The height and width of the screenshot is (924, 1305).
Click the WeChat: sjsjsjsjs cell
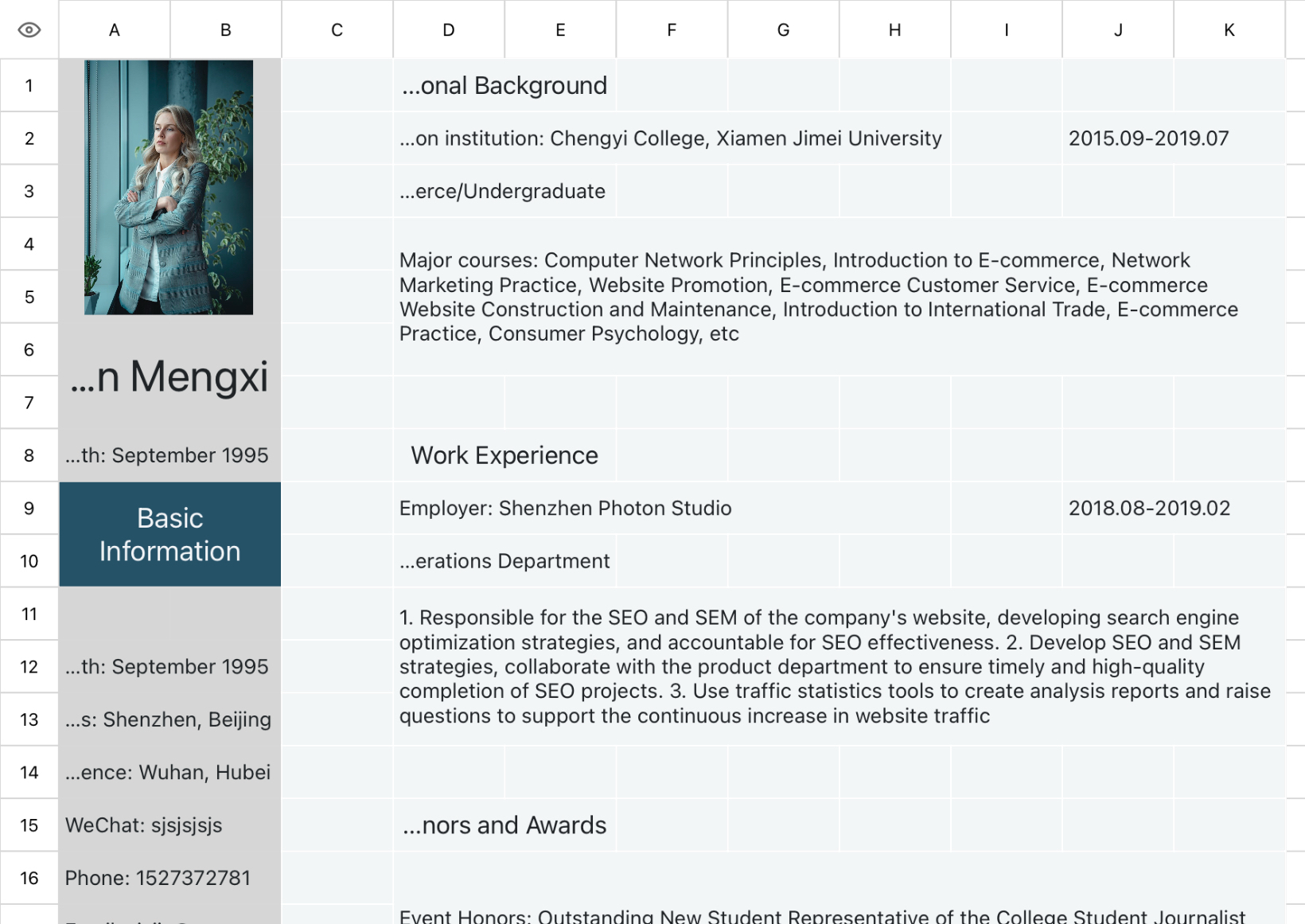coord(170,825)
